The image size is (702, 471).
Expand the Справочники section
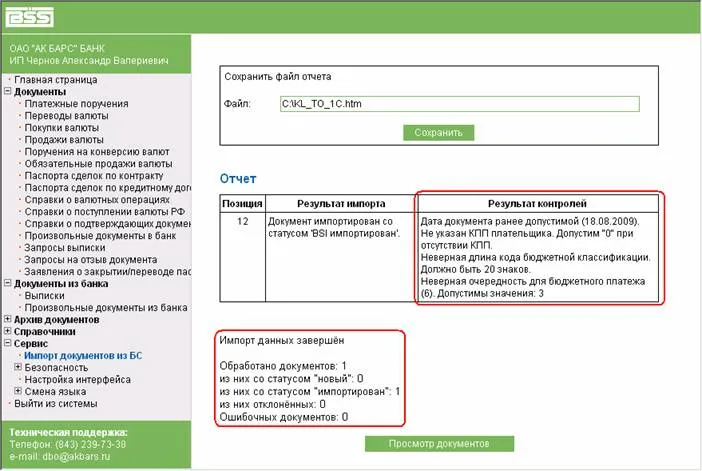point(7,331)
